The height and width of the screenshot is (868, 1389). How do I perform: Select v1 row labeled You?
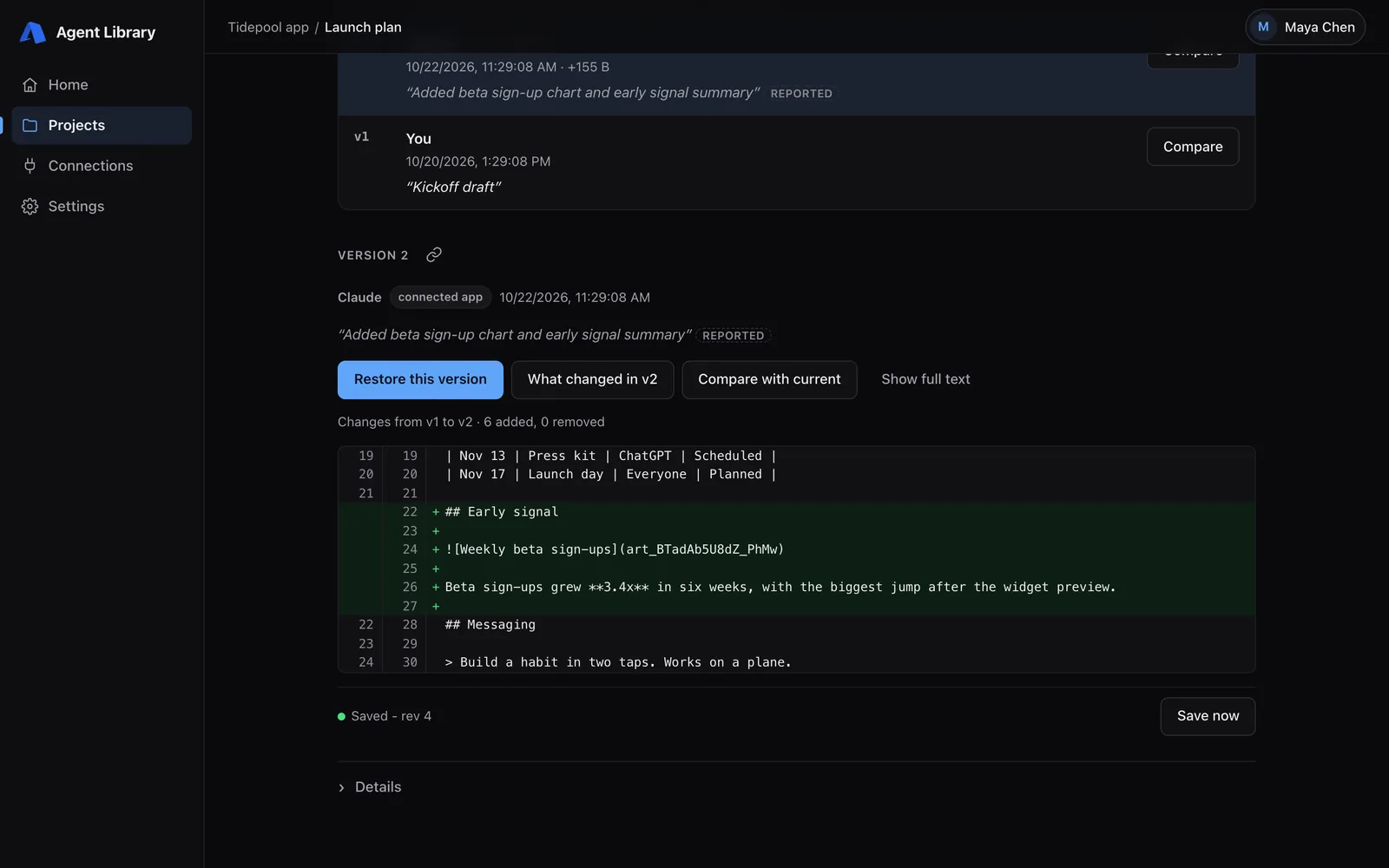796,162
